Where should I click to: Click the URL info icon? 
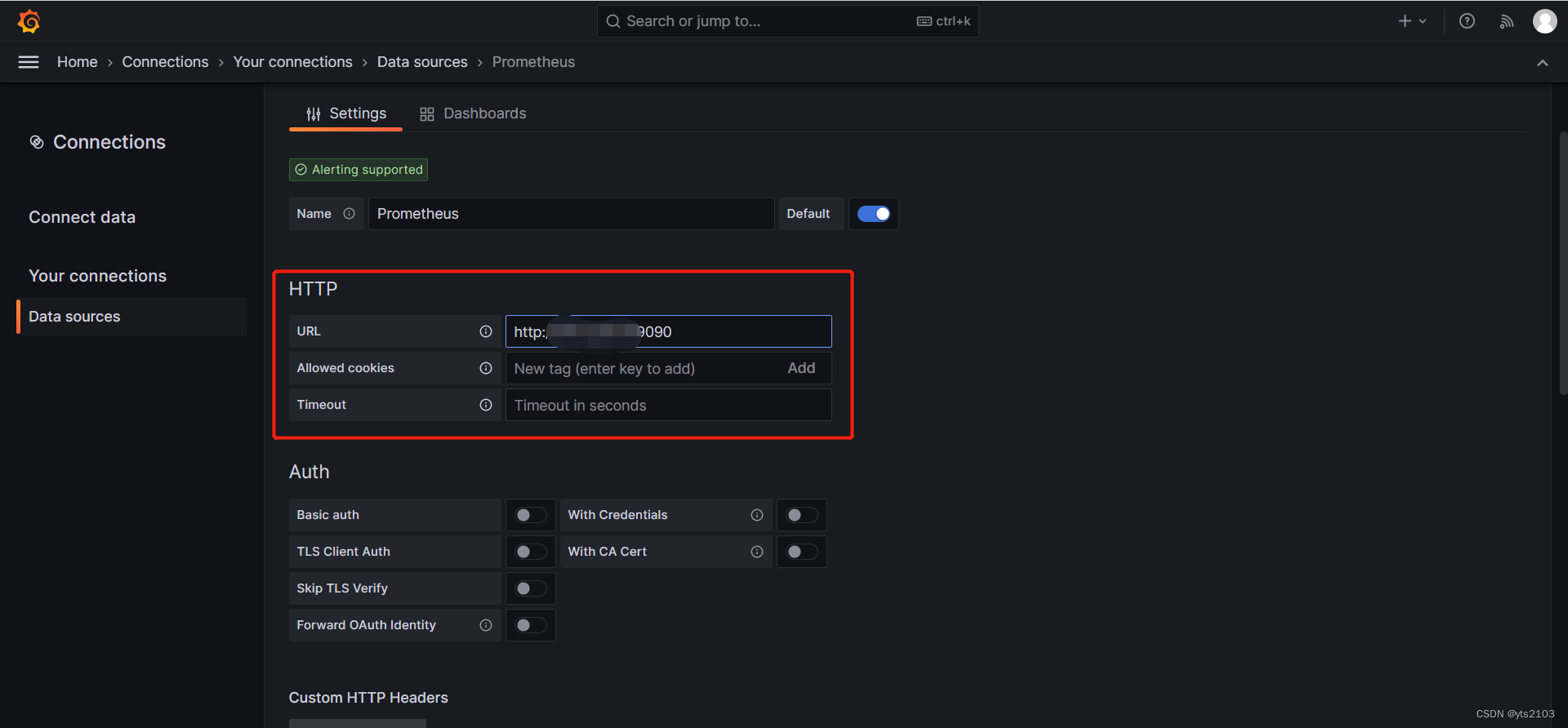coord(486,331)
